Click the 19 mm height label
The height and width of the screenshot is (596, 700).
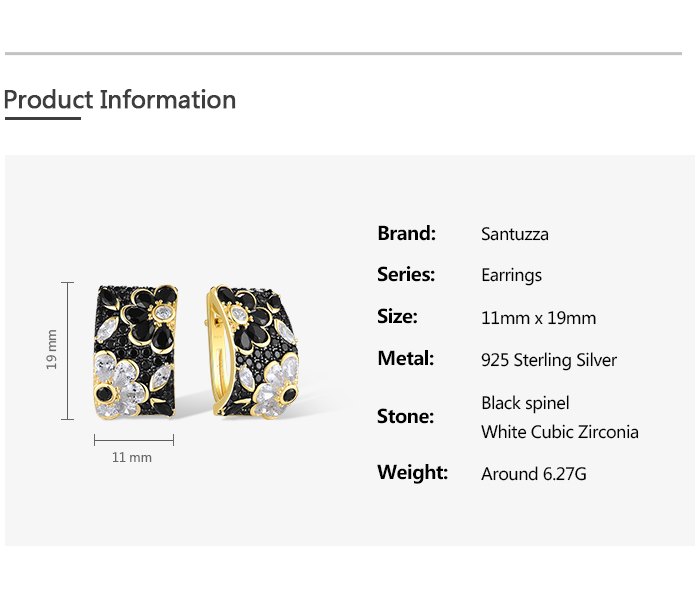pyautogui.click(x=52, y=350)
